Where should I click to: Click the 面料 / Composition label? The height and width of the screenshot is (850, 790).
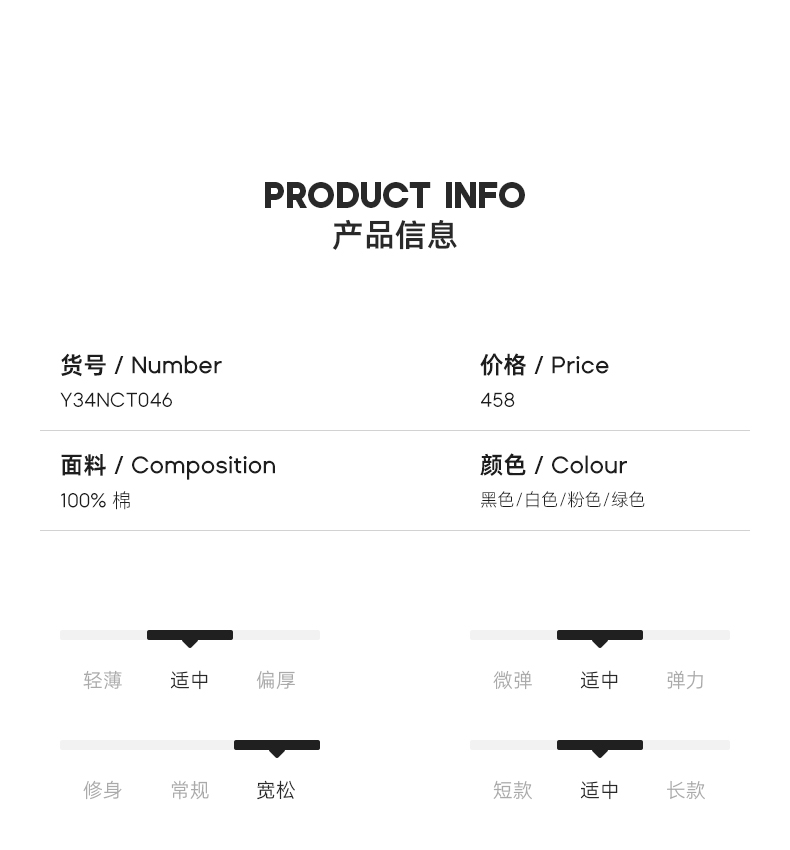click(x=168, y=466)
